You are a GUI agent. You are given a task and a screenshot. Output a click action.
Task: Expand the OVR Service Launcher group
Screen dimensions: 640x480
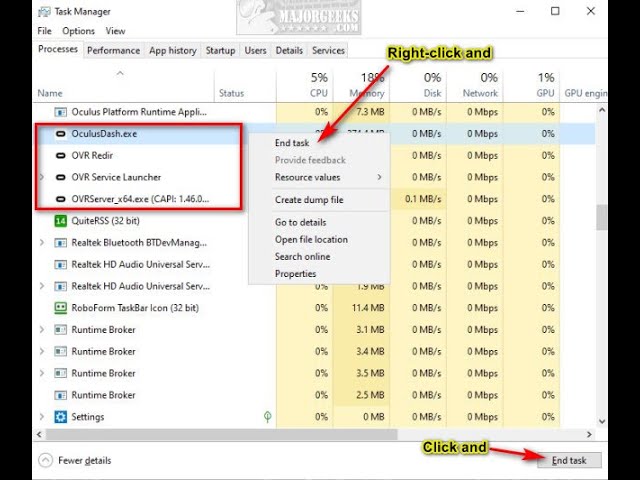point(42,177)
